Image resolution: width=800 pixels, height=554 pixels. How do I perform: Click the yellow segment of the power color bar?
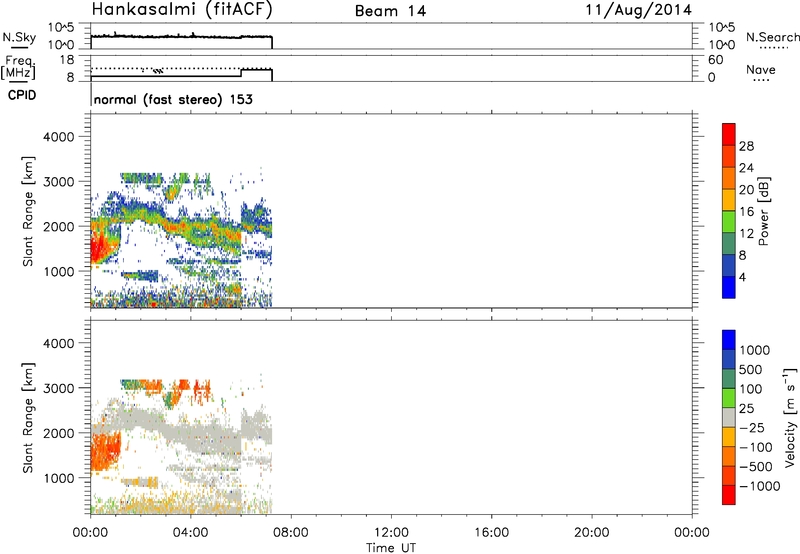729,200
